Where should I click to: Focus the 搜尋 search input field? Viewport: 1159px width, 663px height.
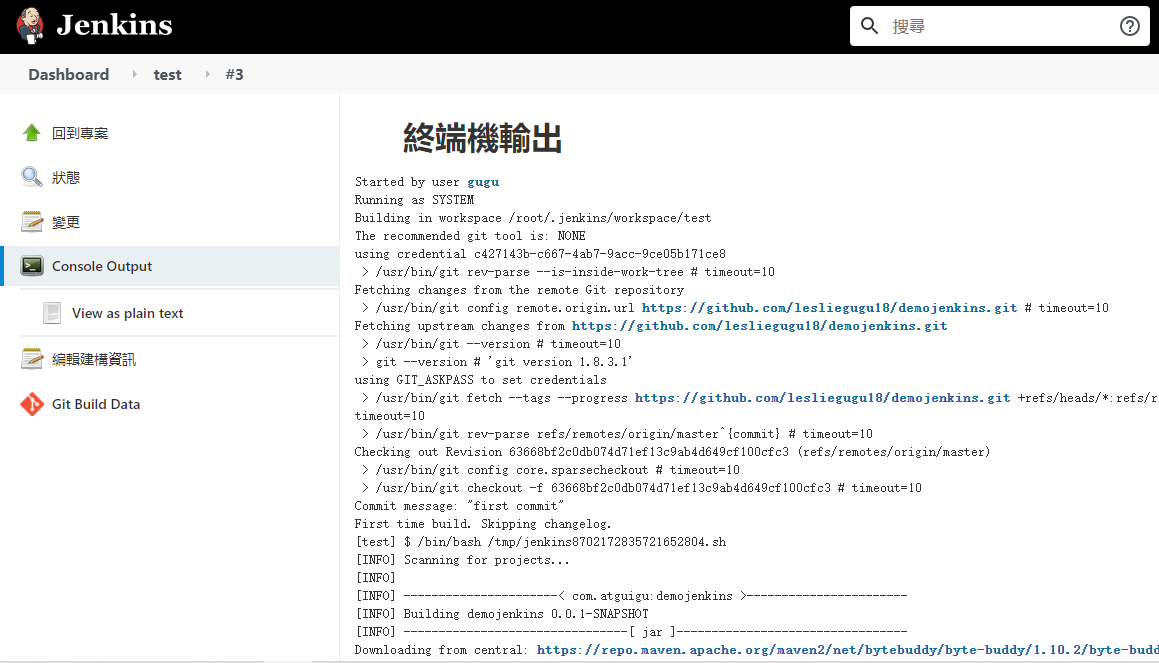(x=999, y=27)
